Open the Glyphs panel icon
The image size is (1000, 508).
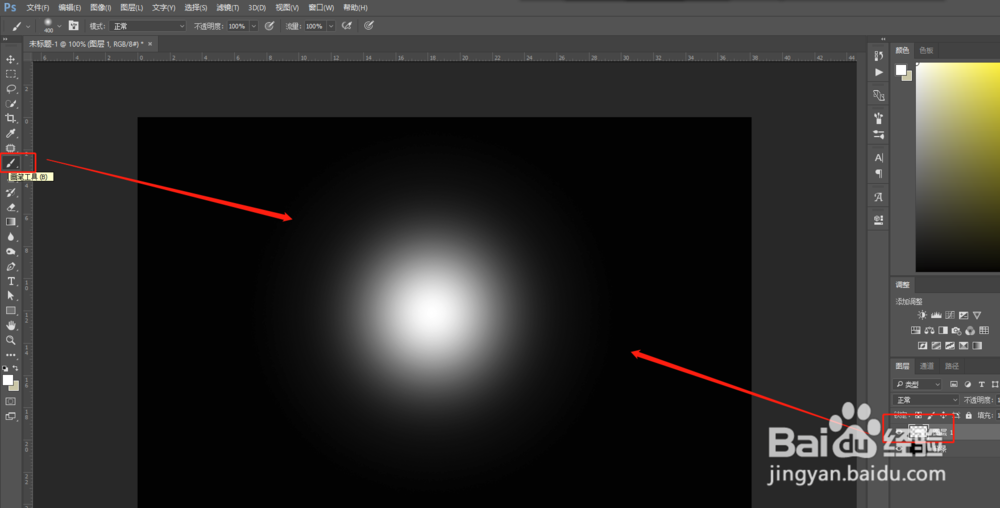[879, 197]
